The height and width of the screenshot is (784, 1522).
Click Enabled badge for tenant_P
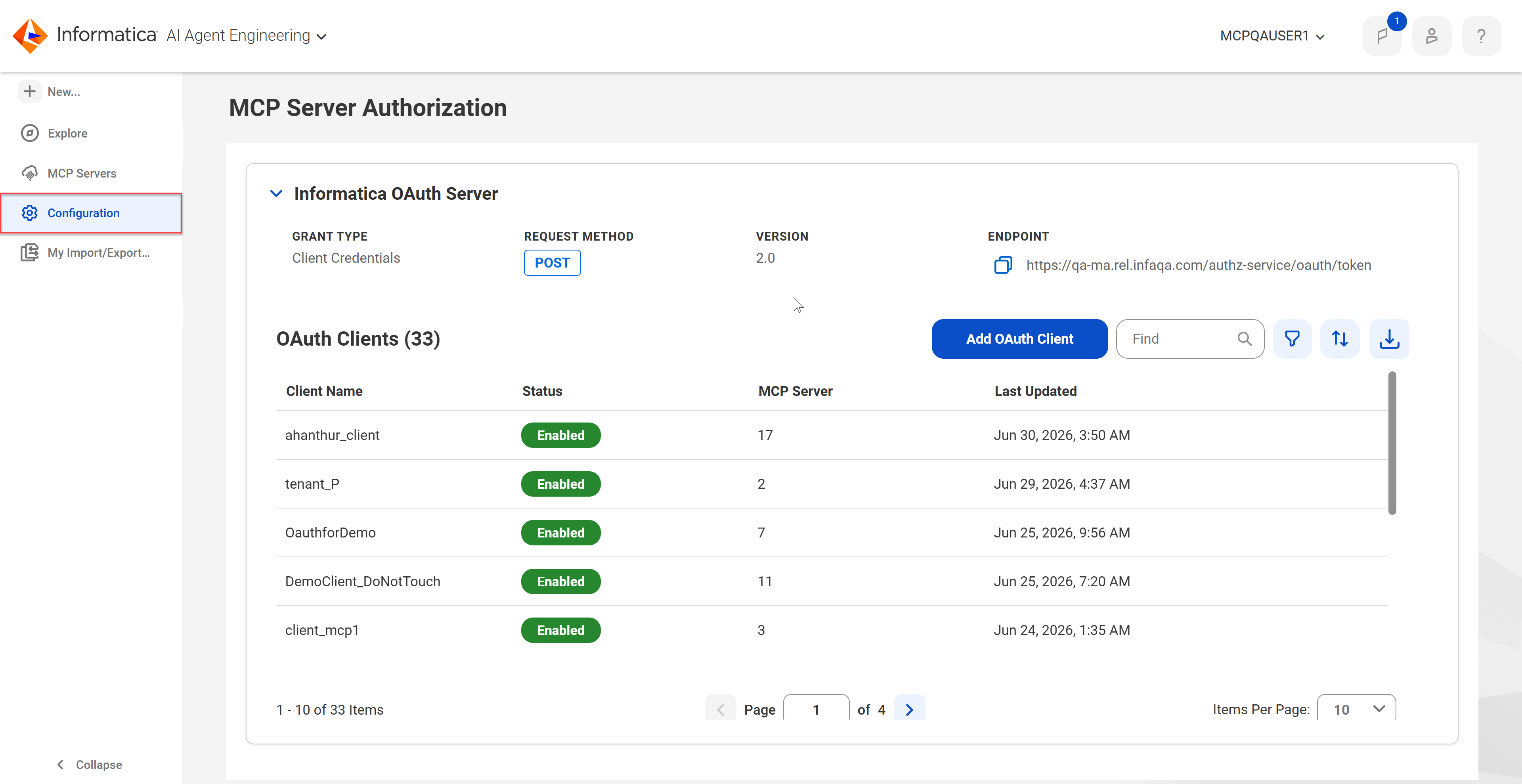pos(561,484)
